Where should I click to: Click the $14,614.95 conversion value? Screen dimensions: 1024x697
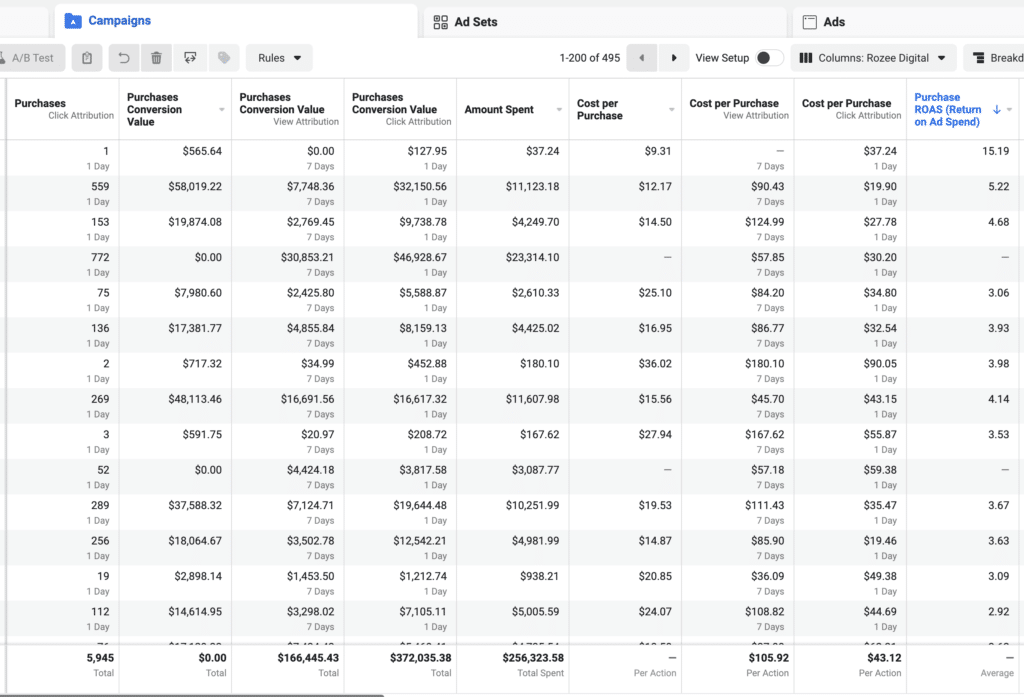pyautogui.click(x=195, y=612)
